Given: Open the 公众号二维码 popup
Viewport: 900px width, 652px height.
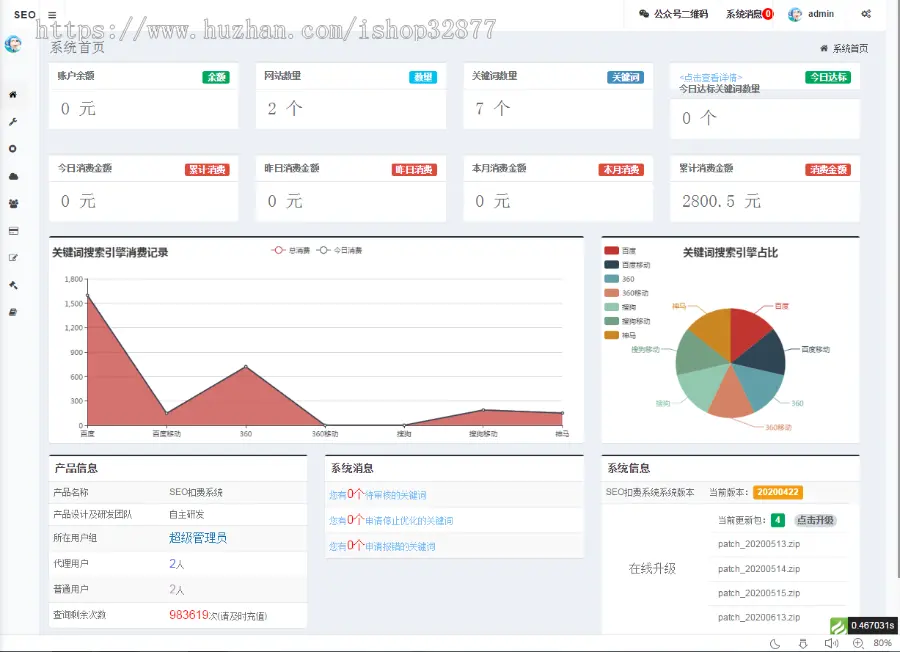Looking at the screenshot, I should (674, 14).
